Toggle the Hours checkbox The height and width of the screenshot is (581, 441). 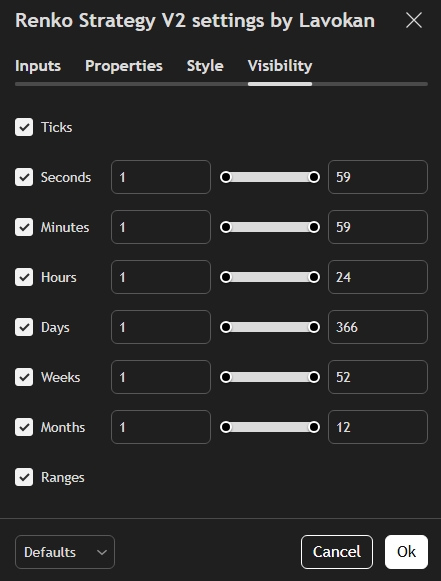[x=24, y=277]
